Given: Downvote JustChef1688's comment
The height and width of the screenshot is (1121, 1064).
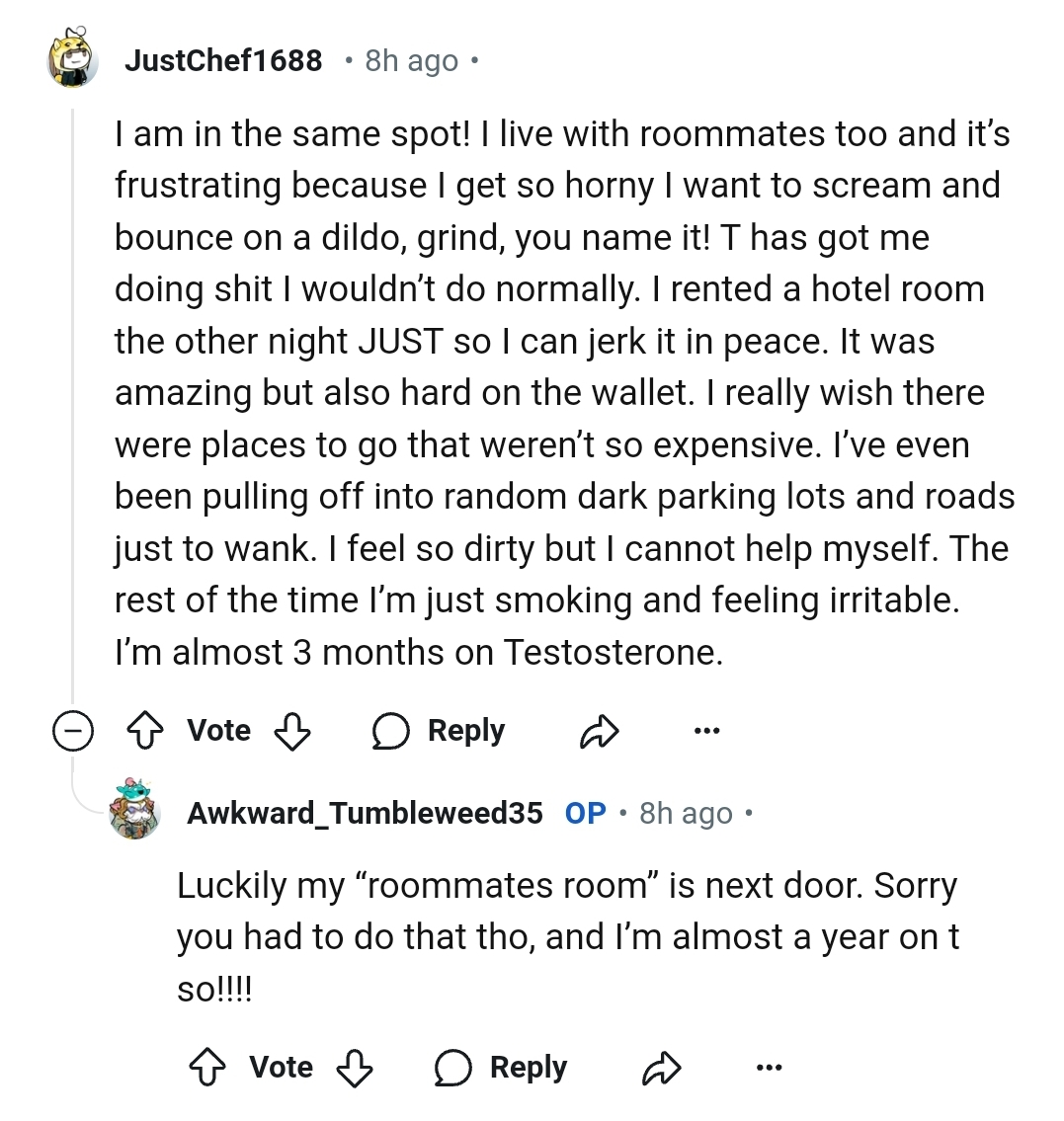Looking at the screenshot, I should (x=292, y=731).
